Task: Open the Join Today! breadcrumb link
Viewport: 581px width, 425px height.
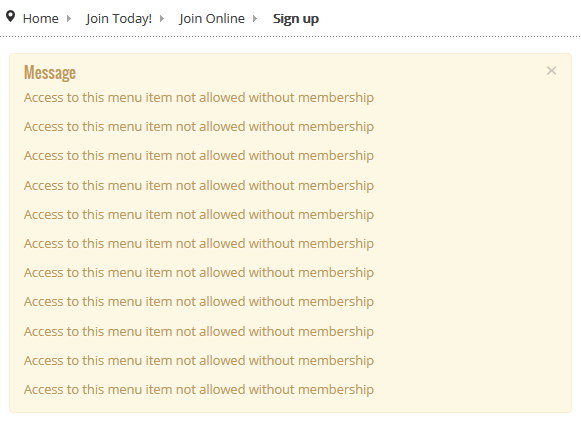Action: coord(119,19)
